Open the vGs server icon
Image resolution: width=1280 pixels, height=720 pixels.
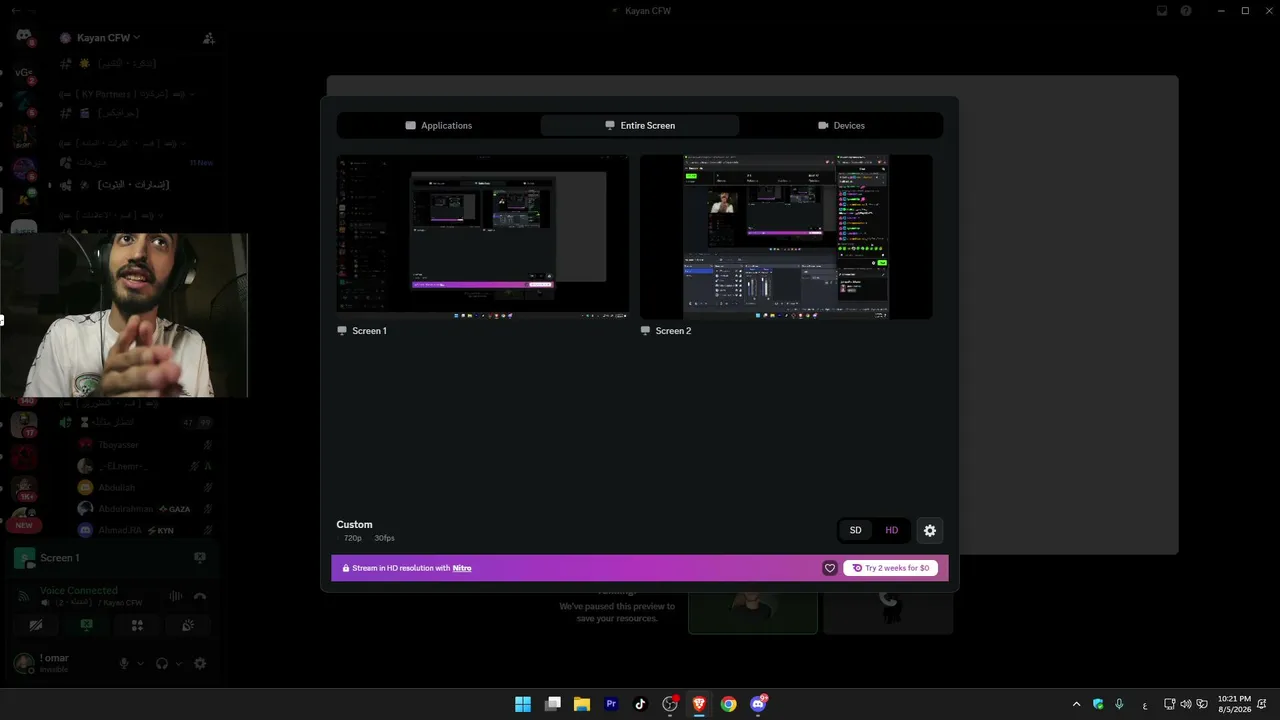24,73
